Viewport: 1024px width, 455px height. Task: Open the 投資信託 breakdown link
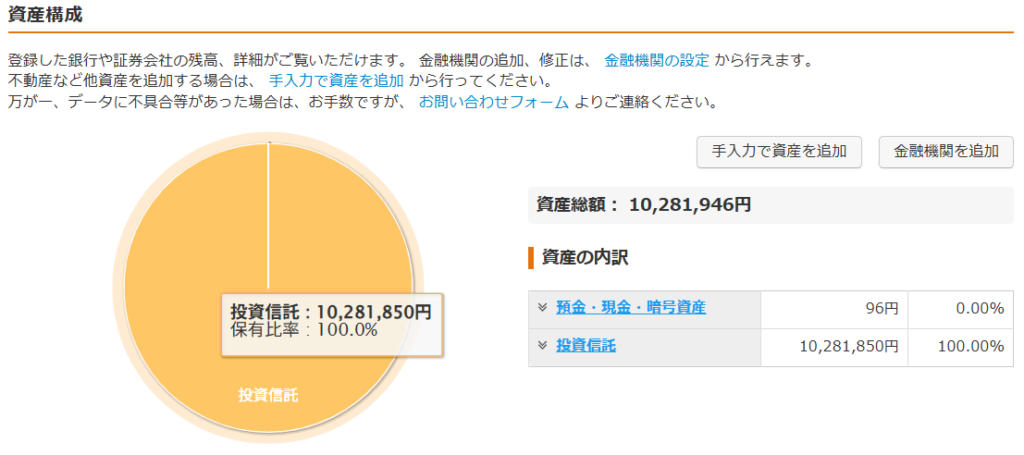[586, 346]
